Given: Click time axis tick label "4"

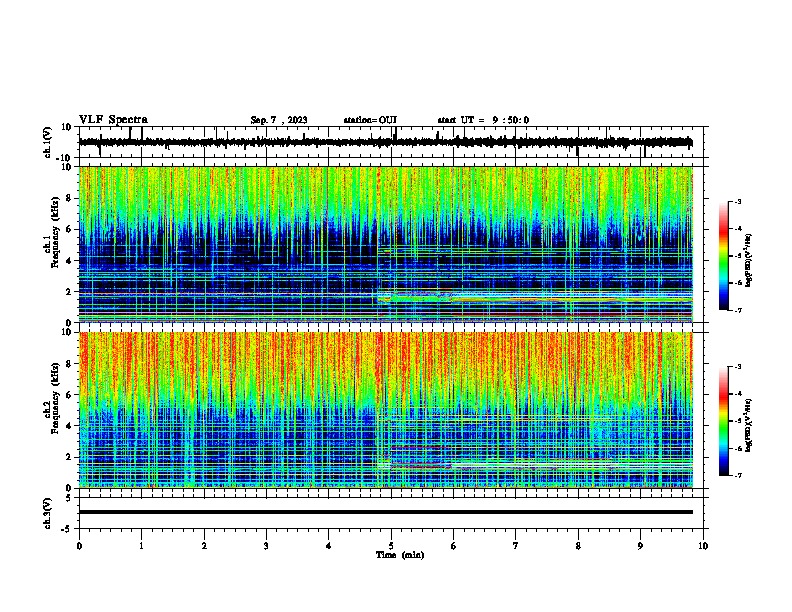Looking at the screenshot, I should (x=329, y=546).
